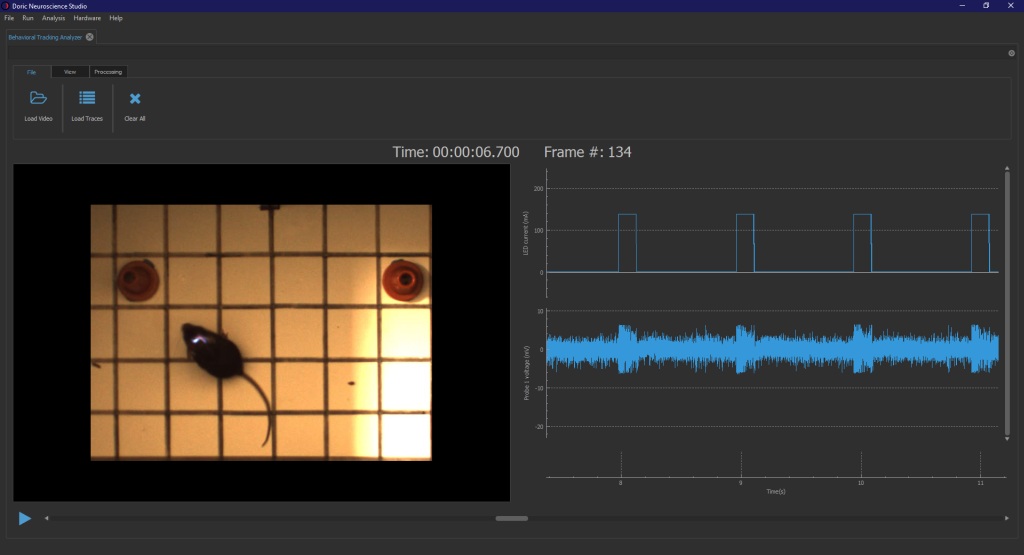Click the video timeline slider handle
Screen dimensions: 1024x555
coord(511,518)
